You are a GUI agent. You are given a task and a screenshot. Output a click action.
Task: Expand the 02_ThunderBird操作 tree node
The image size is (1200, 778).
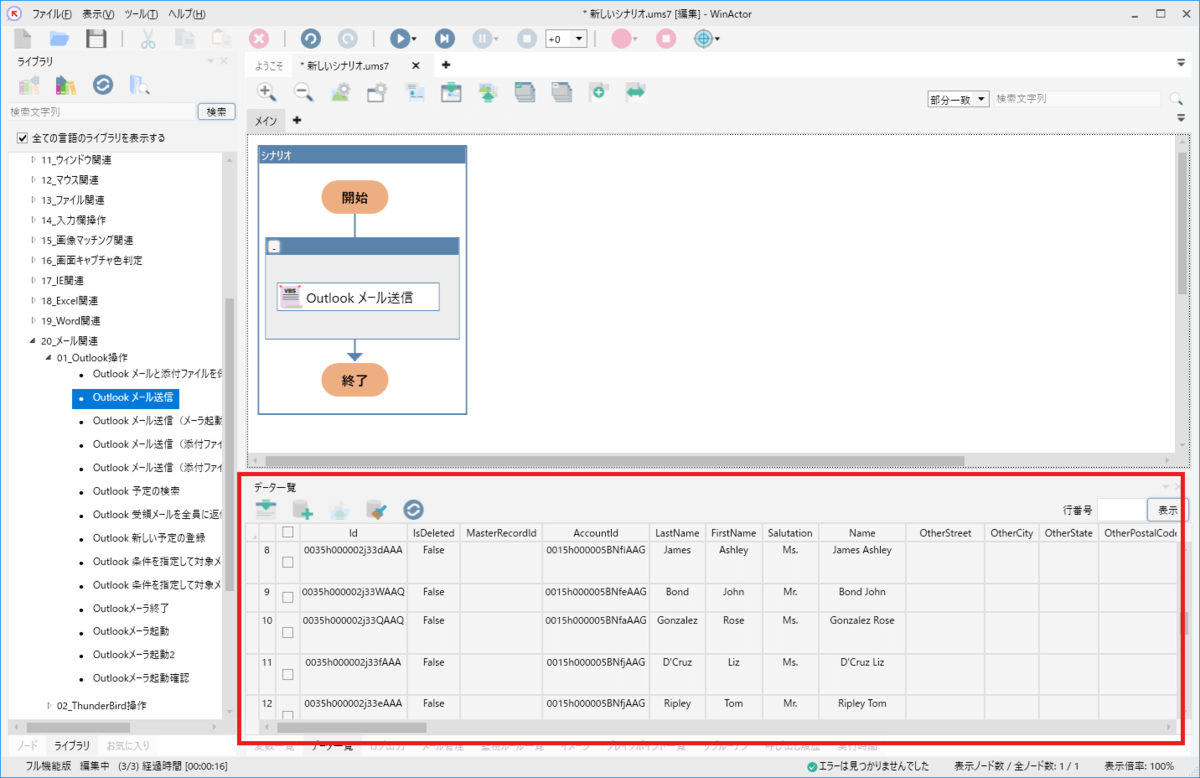pos(49,706)
